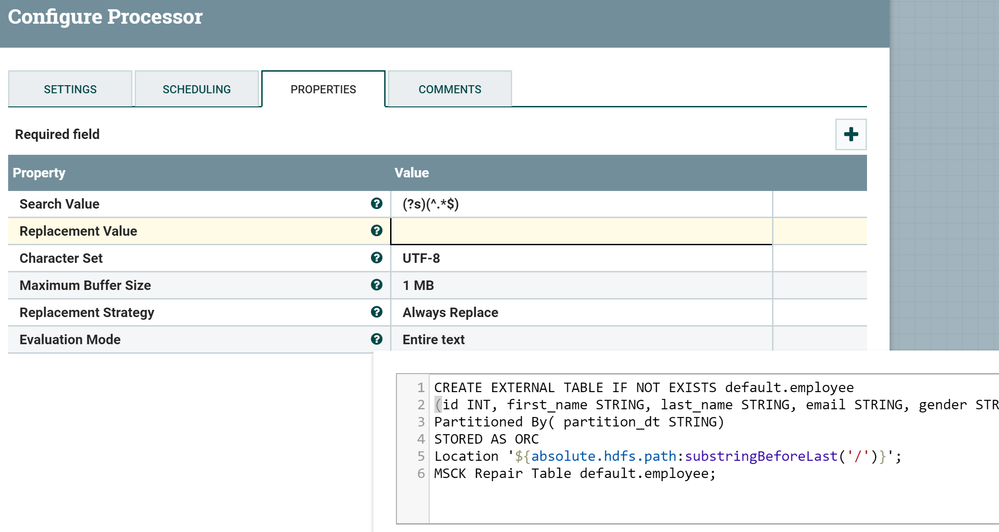Screen dimensions: 999x532
Task: Edit the 1 MB buffer size value
Action: [580, 285]
